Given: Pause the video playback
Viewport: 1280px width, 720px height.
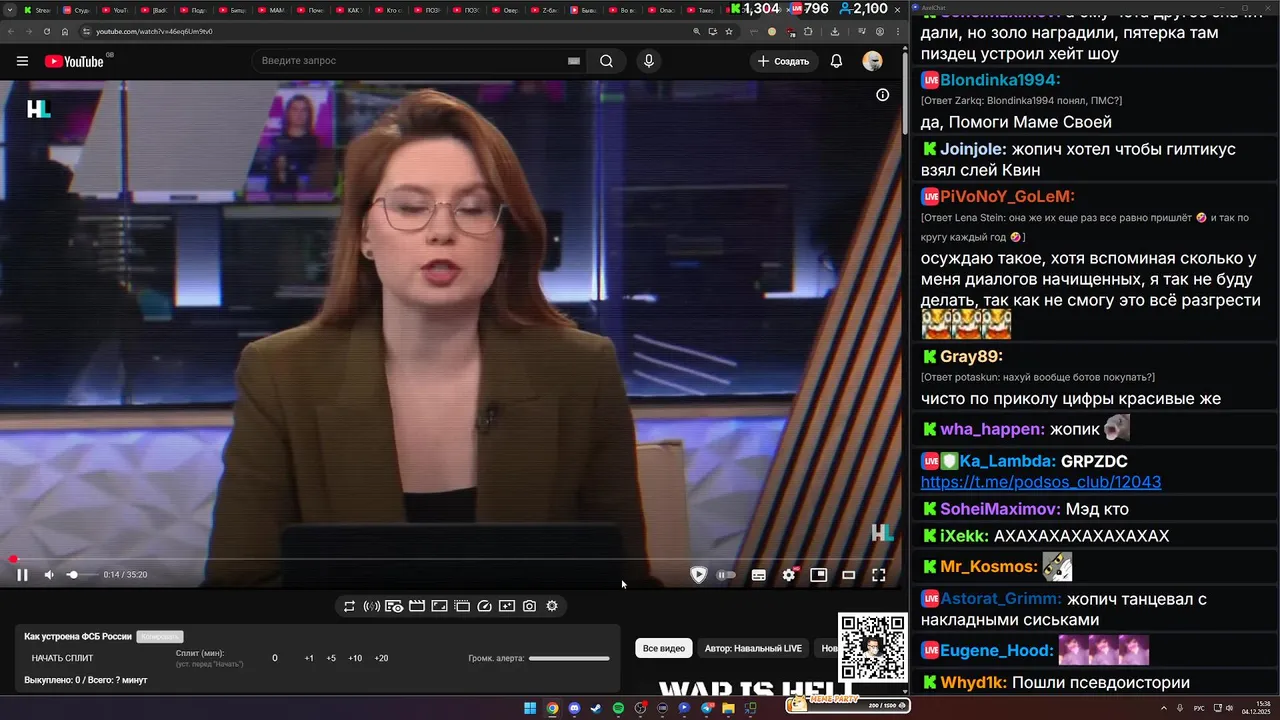Looking at the screenshot, I should tap(22, 575).
